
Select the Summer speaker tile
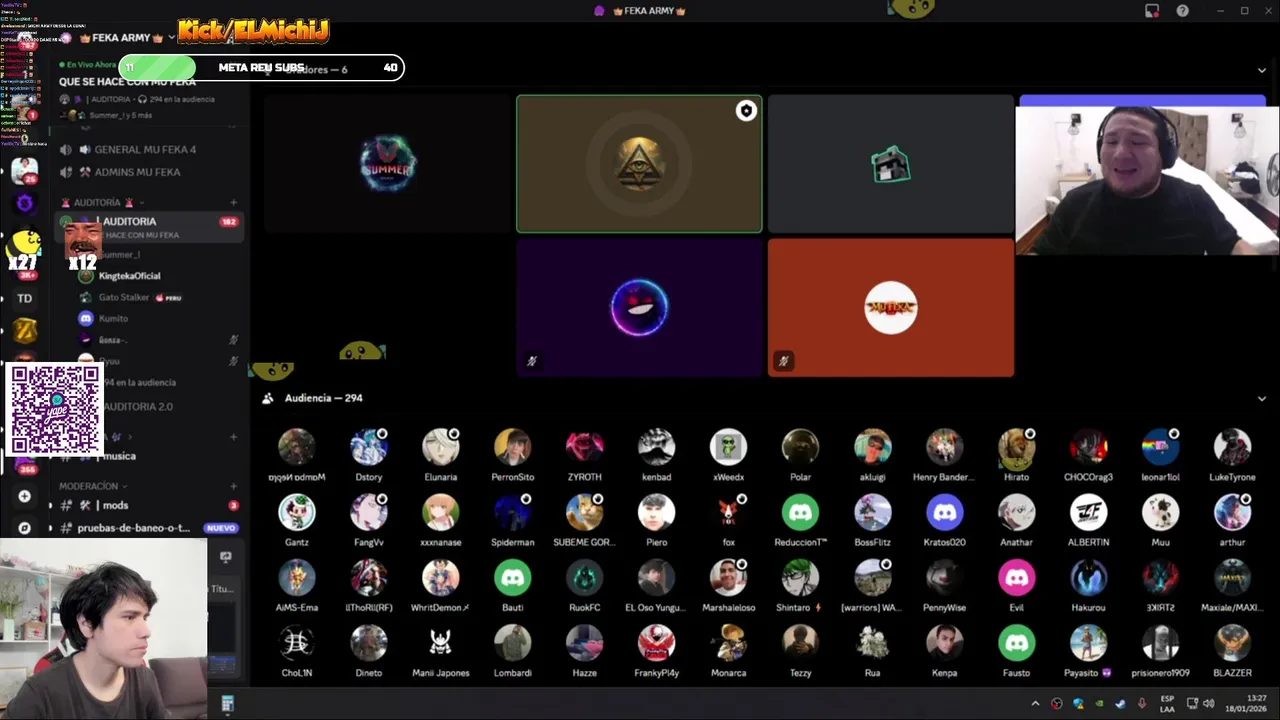point(387,164)
